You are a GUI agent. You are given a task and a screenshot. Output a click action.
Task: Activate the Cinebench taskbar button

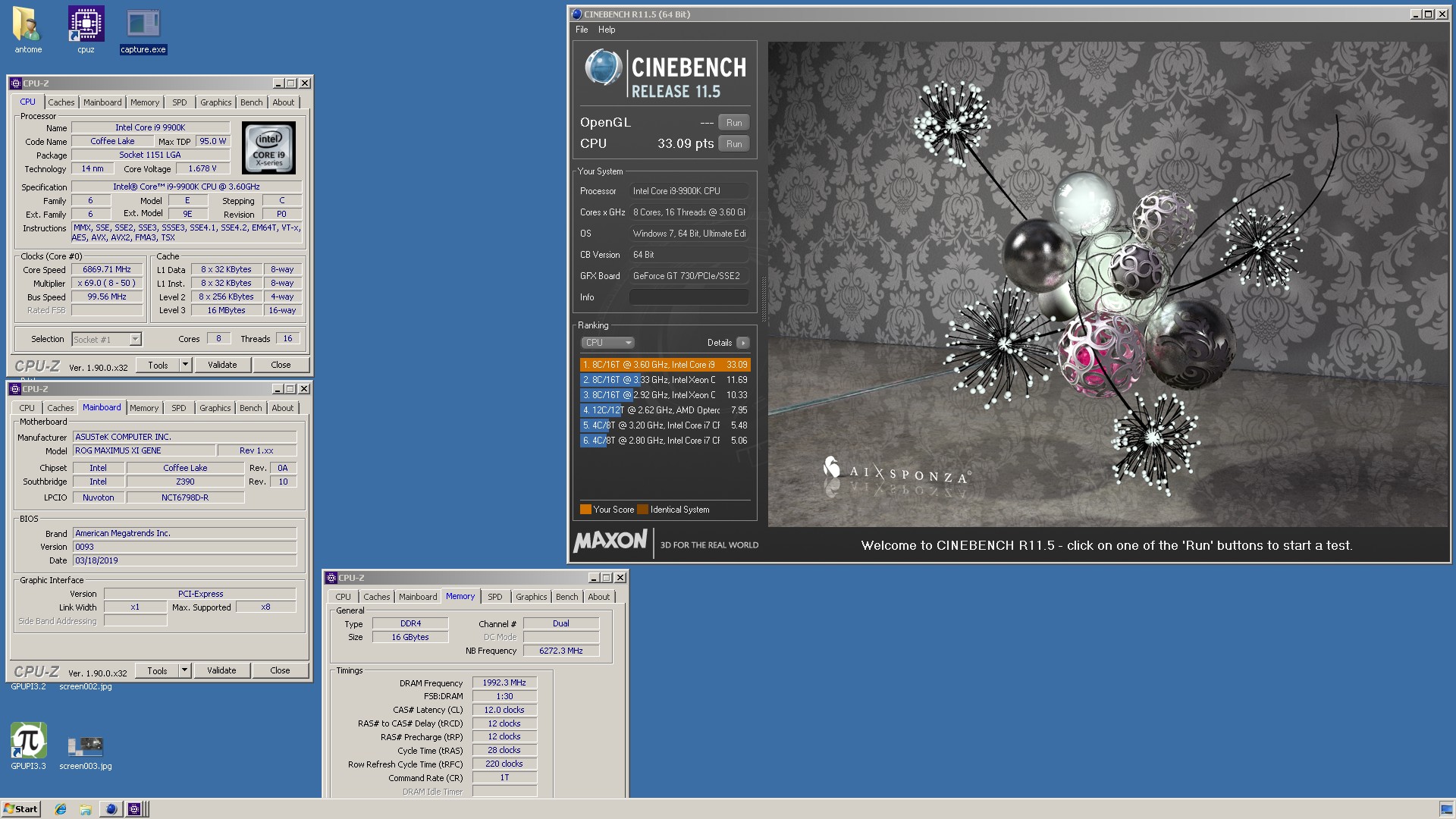tap(111, 809)
